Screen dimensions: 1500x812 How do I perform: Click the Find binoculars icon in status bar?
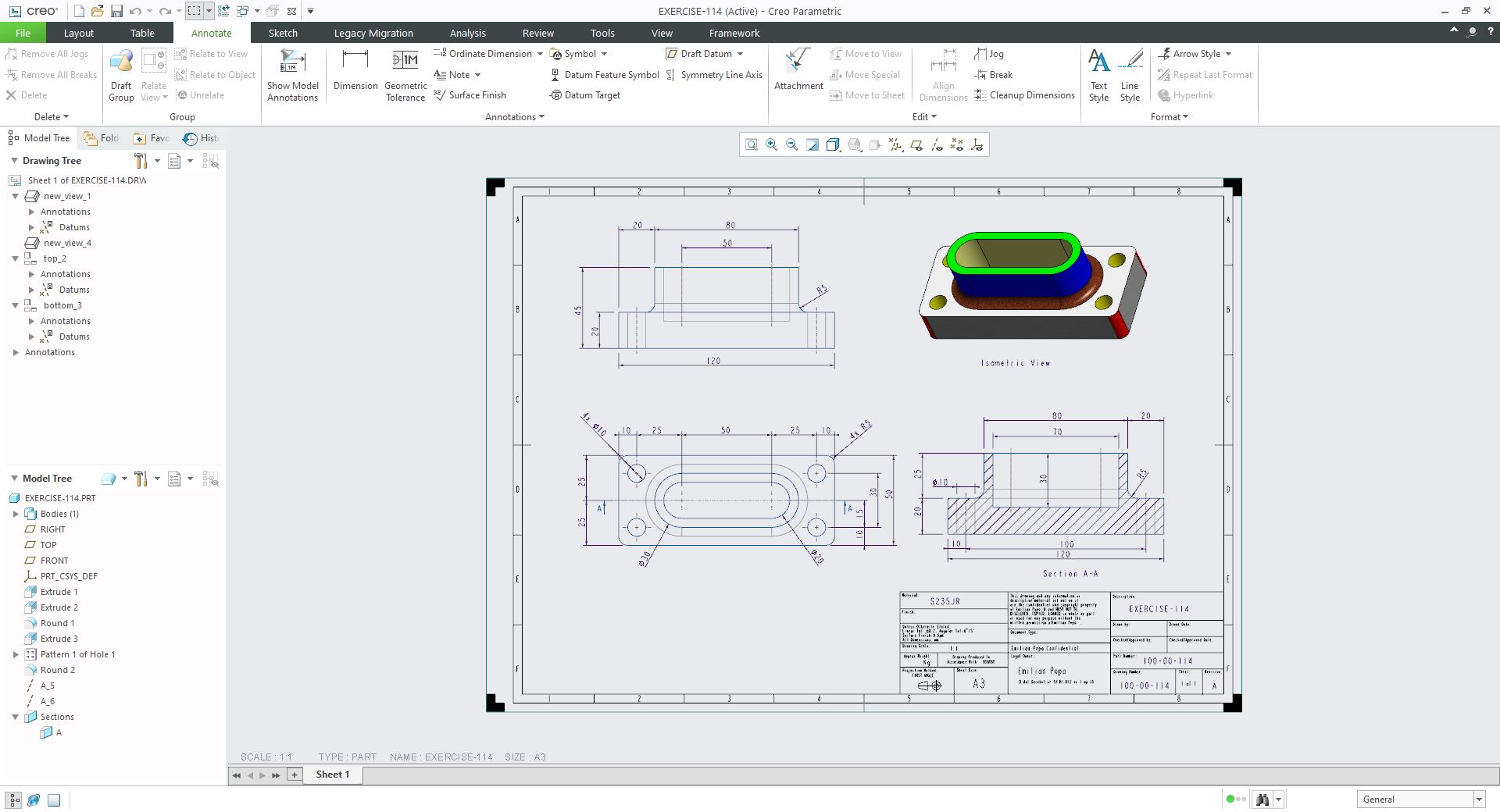coord(1262,799)
